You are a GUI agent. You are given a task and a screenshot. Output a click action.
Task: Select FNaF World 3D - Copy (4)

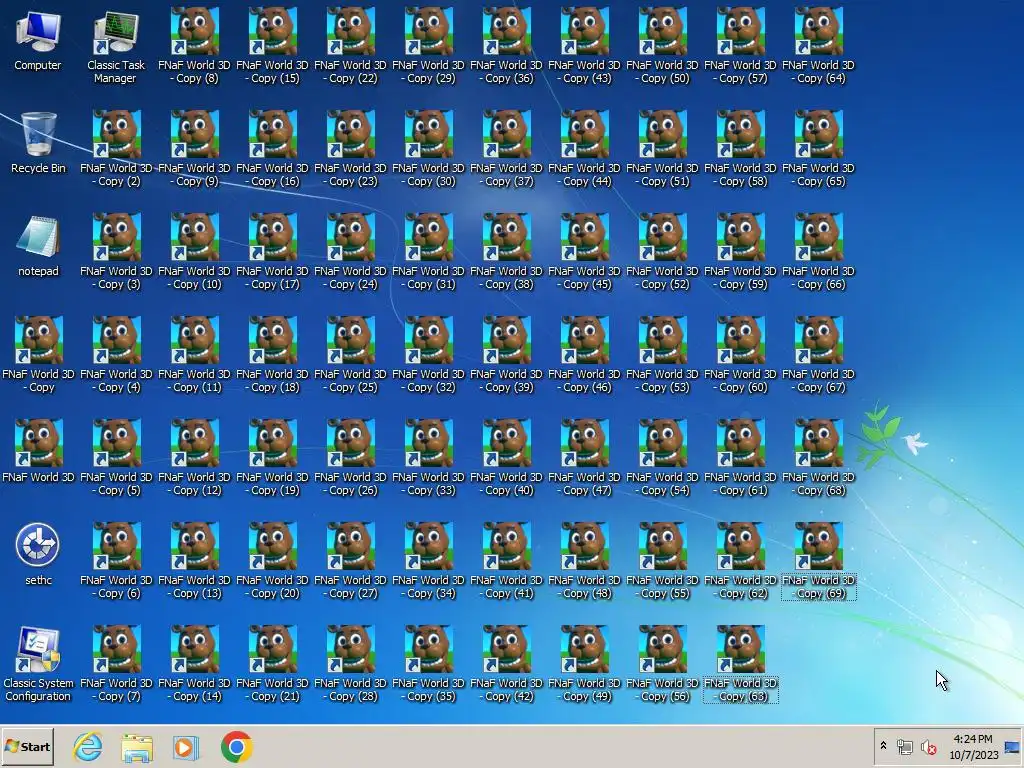116,354
